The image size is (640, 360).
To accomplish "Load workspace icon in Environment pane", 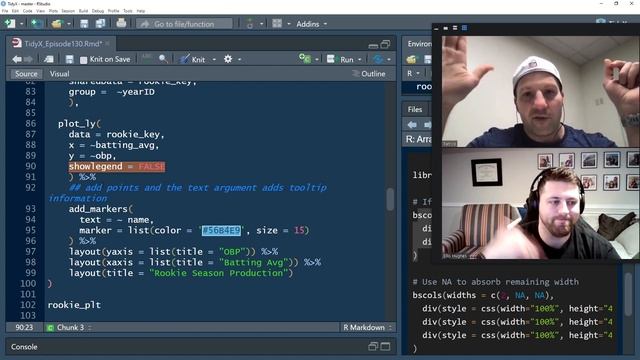I will click(x=411, y=60).
